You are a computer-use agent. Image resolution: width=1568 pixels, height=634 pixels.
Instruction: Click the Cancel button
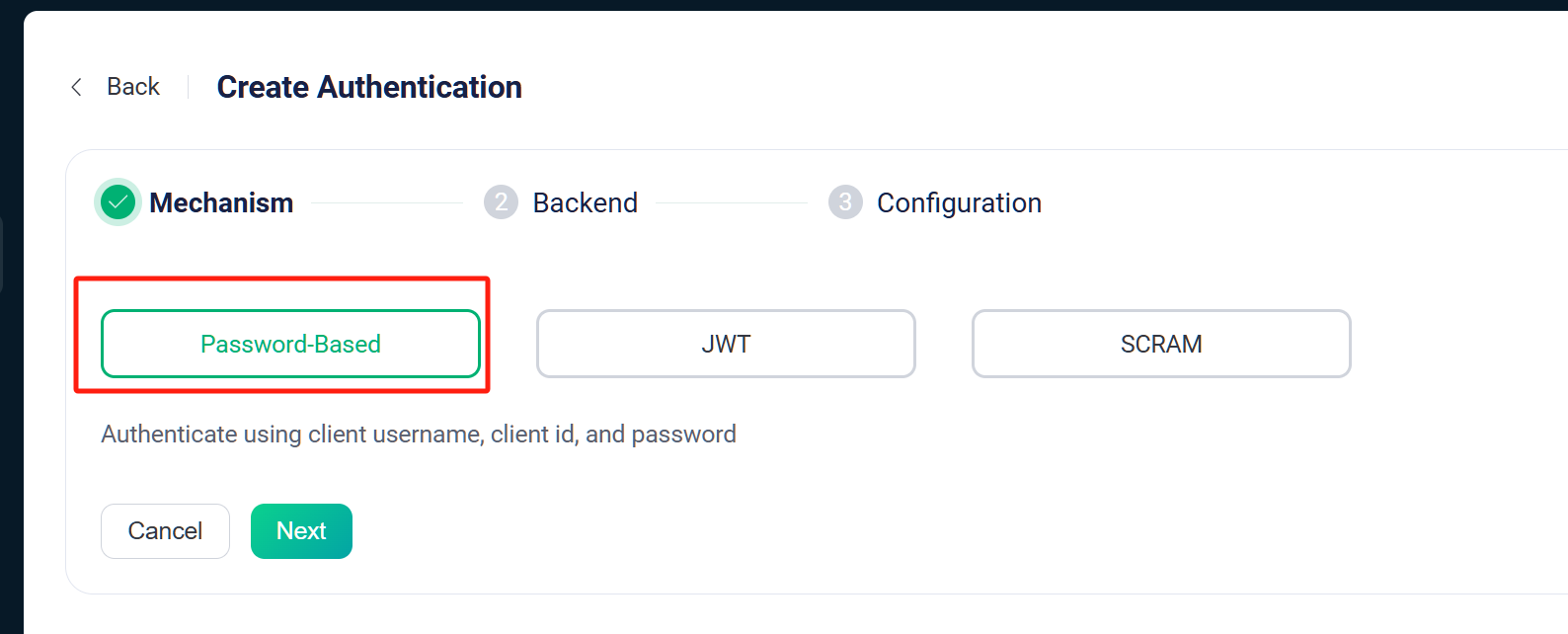[165, 531]
